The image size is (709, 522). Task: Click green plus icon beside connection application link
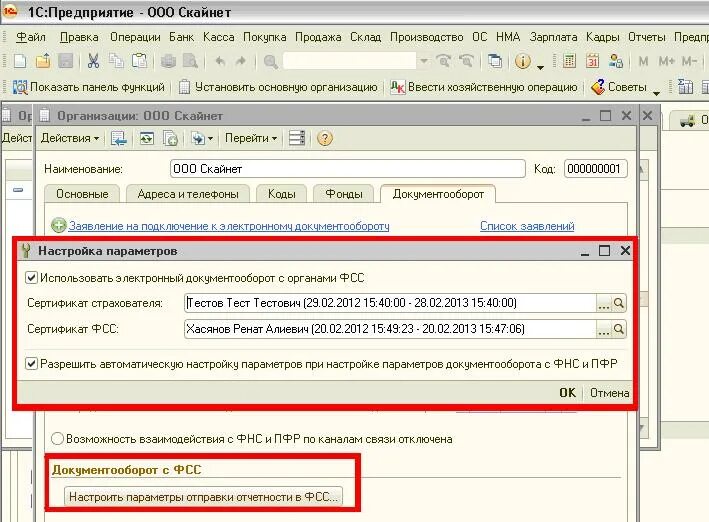coord(58,225)
